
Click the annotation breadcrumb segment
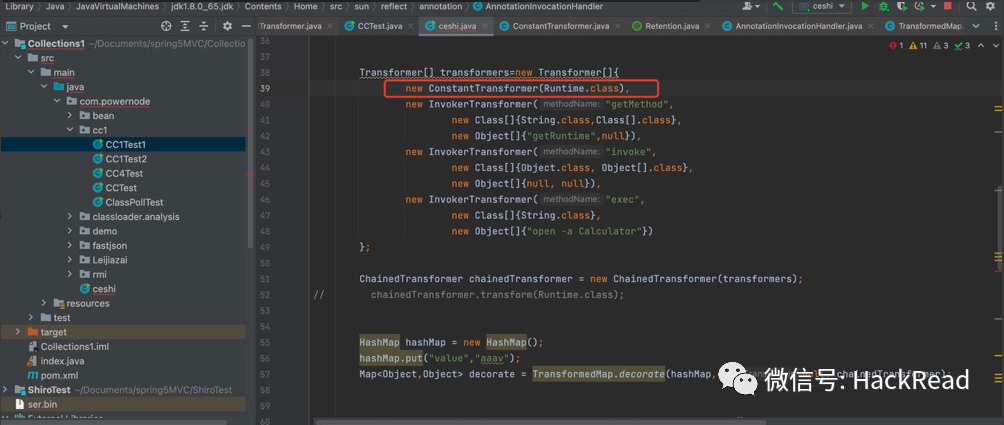click(441, 6)
